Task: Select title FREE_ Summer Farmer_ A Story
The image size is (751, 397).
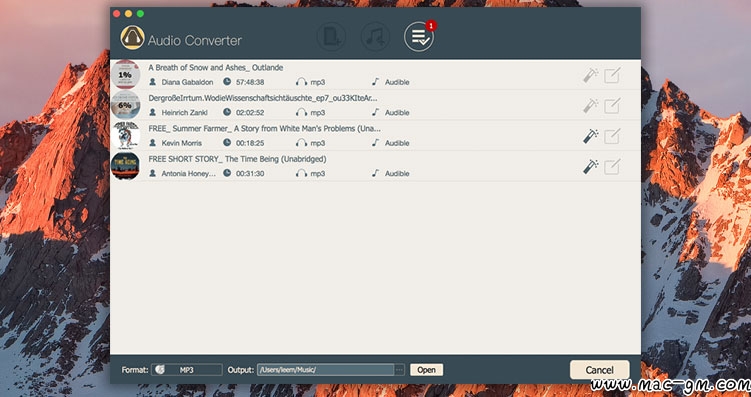Action: coord(264,128)
